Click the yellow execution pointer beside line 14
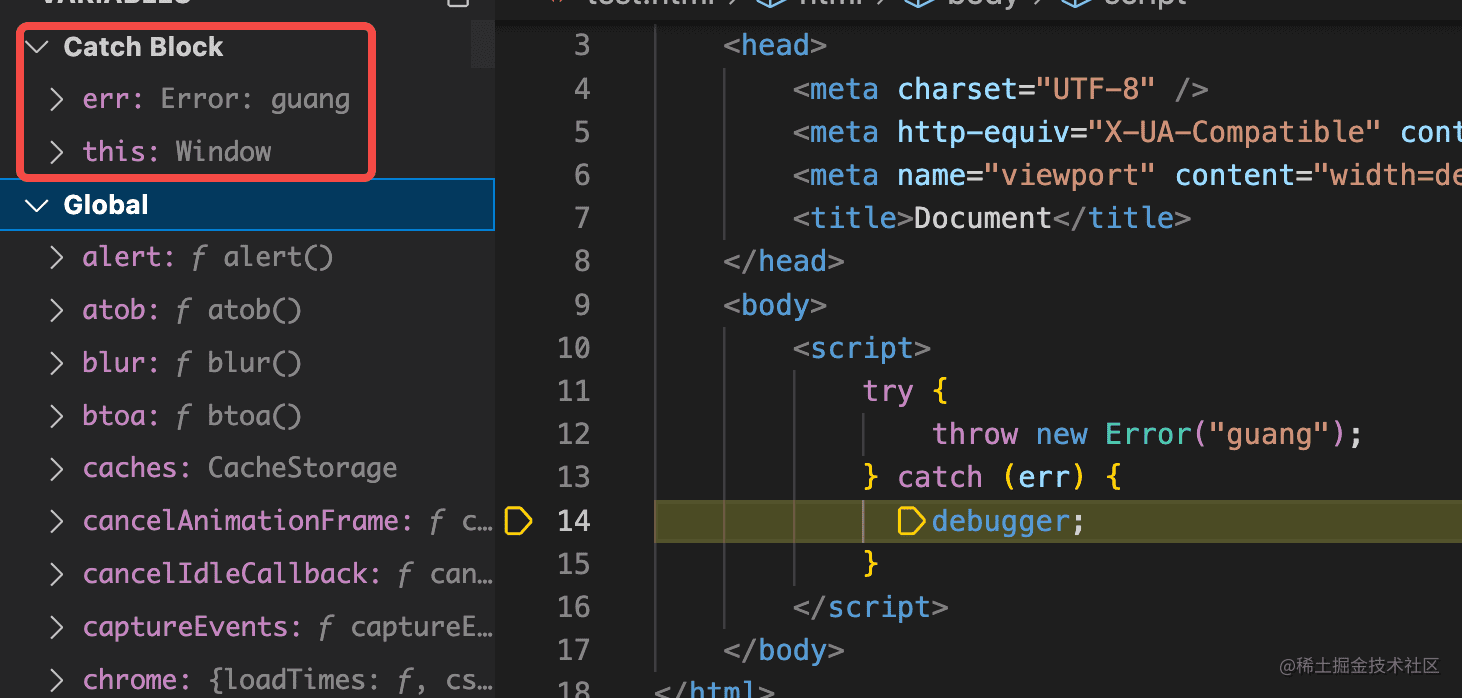 [518, 521]
